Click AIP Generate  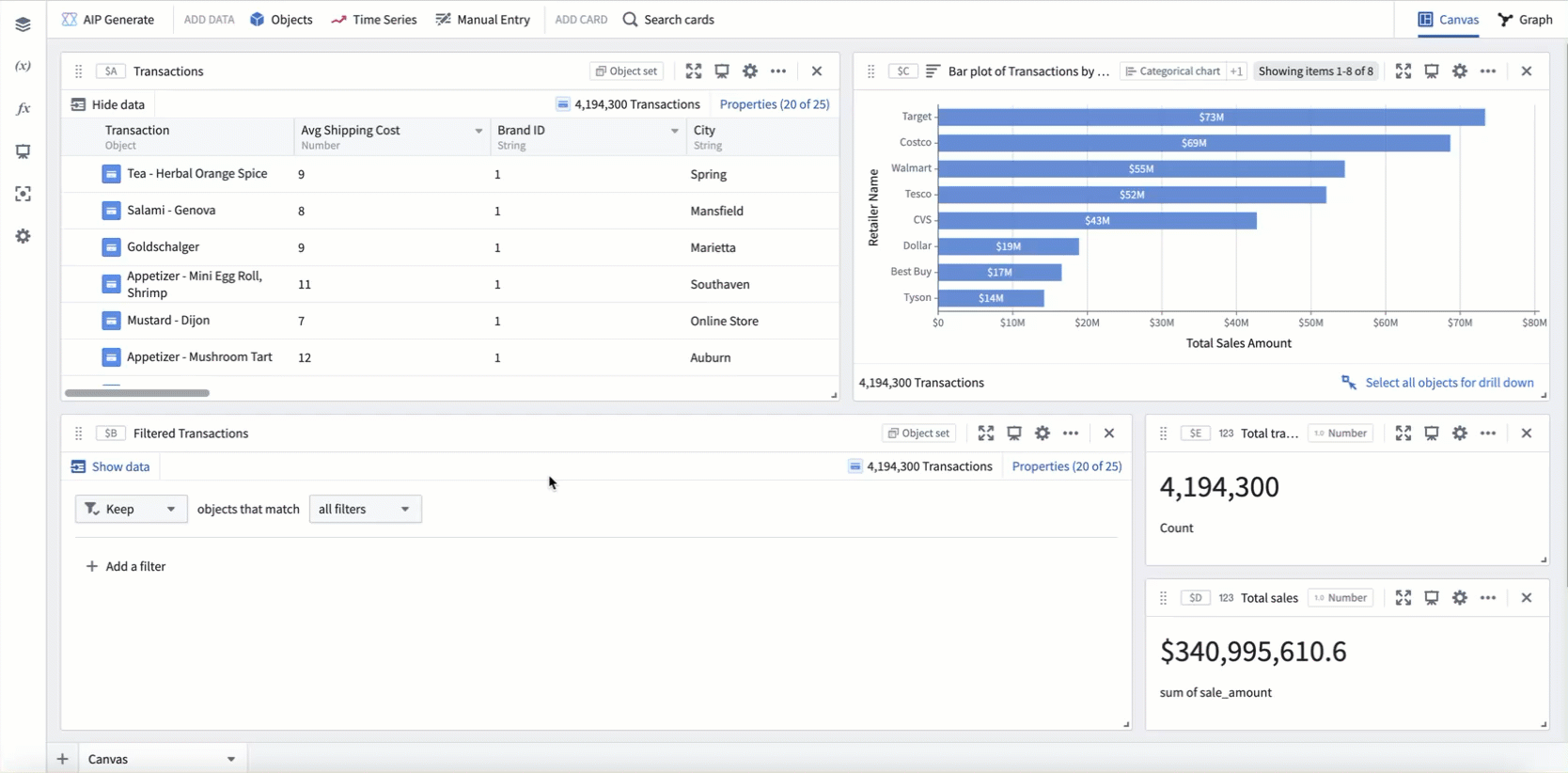click(108, 19)
